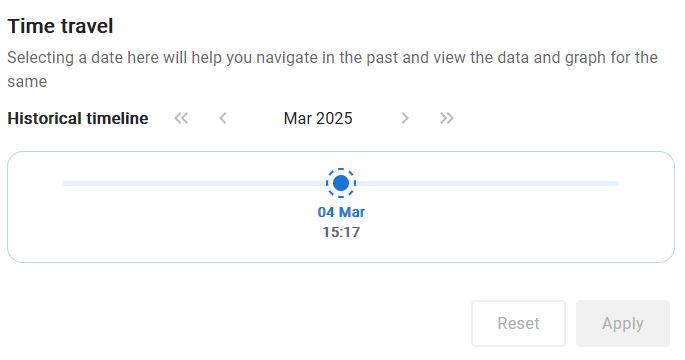Click the end of the timeline track
Image resolution: width=685 pixels, height=360 pixels.
coord(617,183)
